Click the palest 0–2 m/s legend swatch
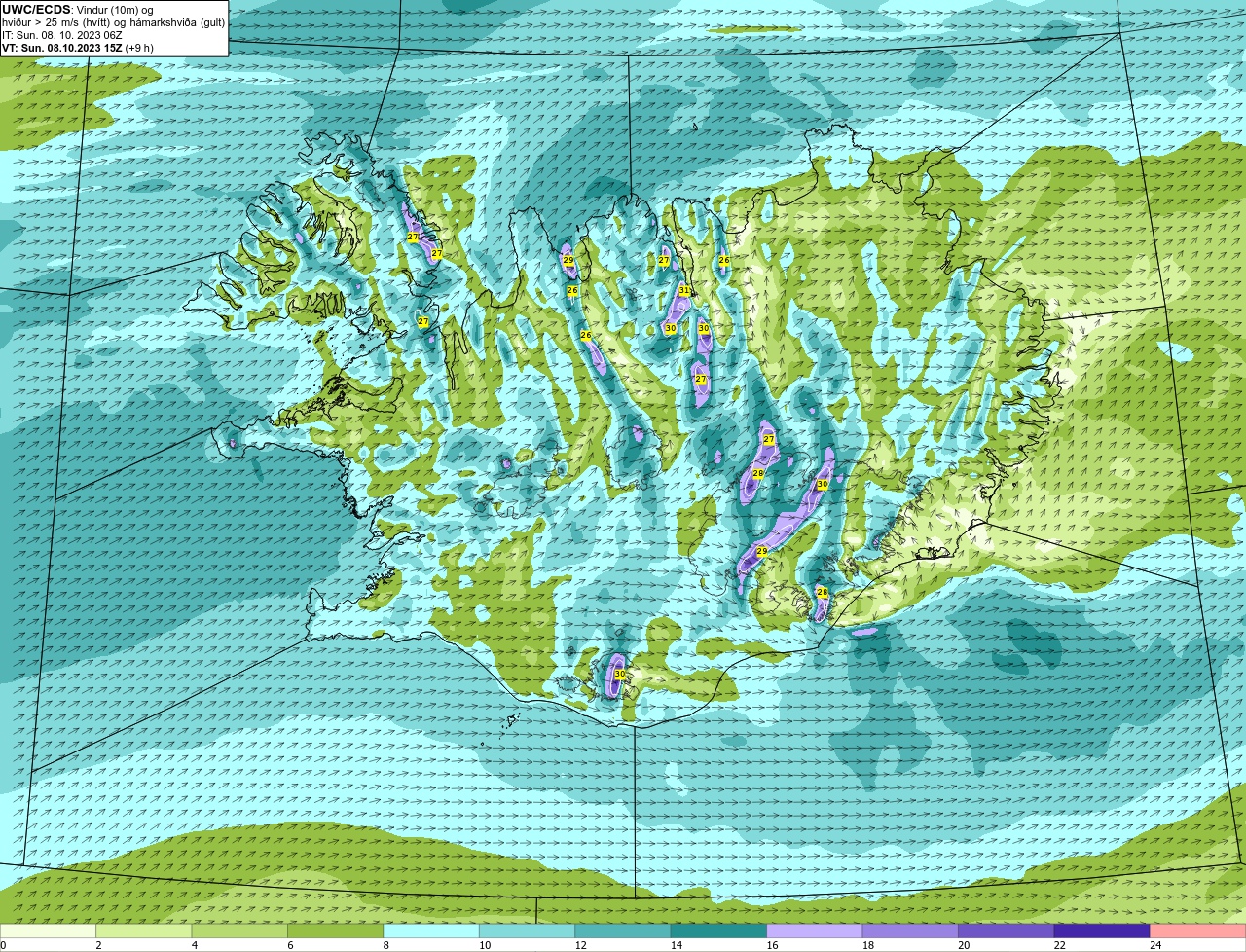 49,931
